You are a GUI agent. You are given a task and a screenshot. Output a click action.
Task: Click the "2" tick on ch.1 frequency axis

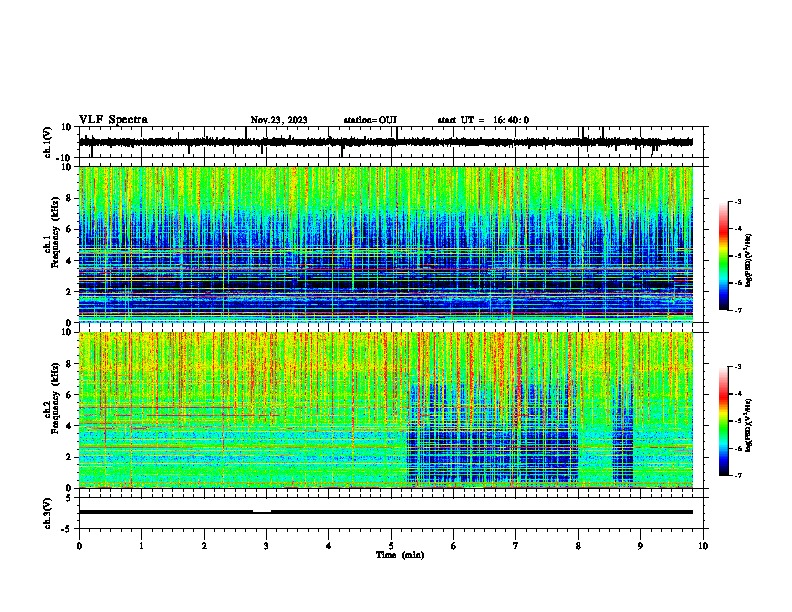70,292
